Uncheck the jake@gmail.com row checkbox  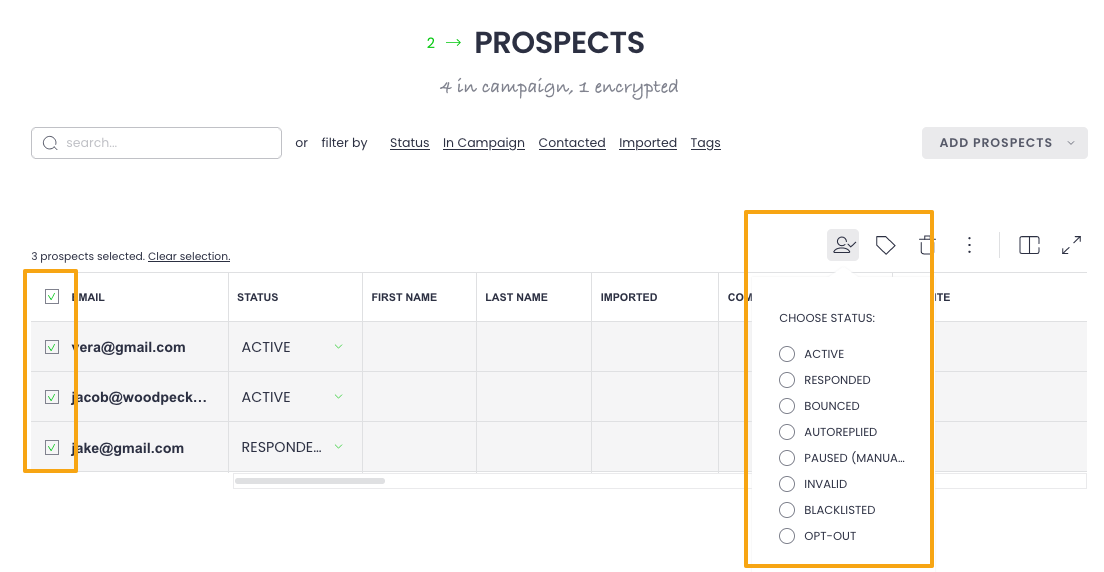click(52, 447)
